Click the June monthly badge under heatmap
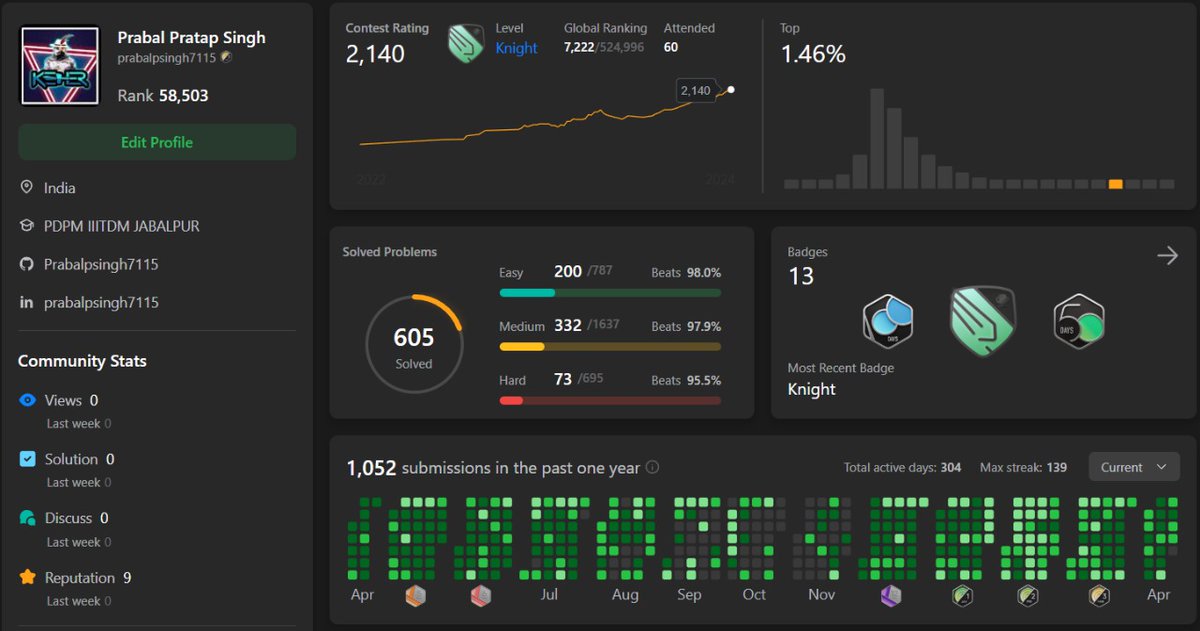Screen dimensions: 1200x631 pyautogui.click(x=481, y=596)
